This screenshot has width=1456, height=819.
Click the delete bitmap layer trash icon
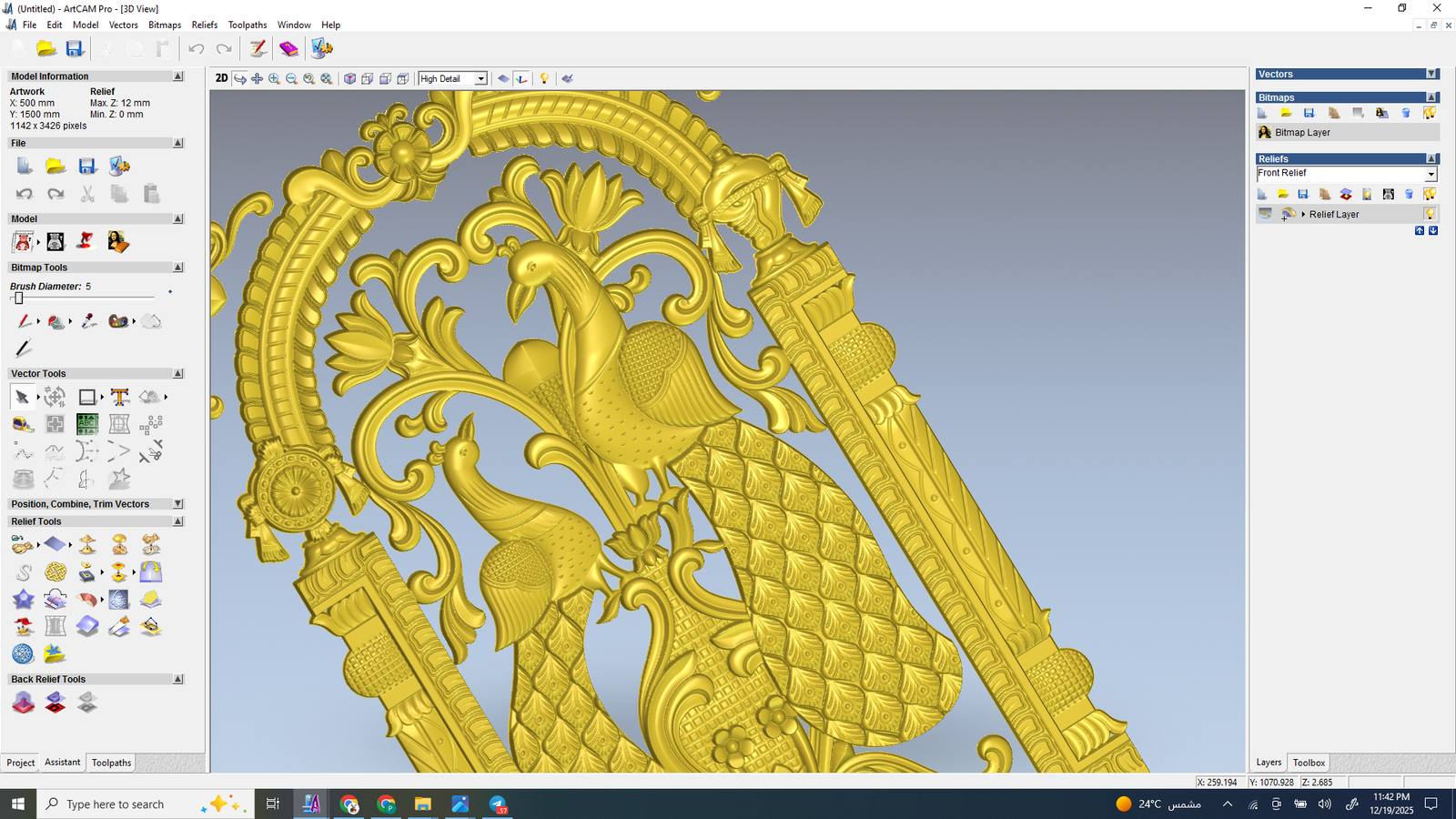pyautogui.click(x=1406, y=113)
